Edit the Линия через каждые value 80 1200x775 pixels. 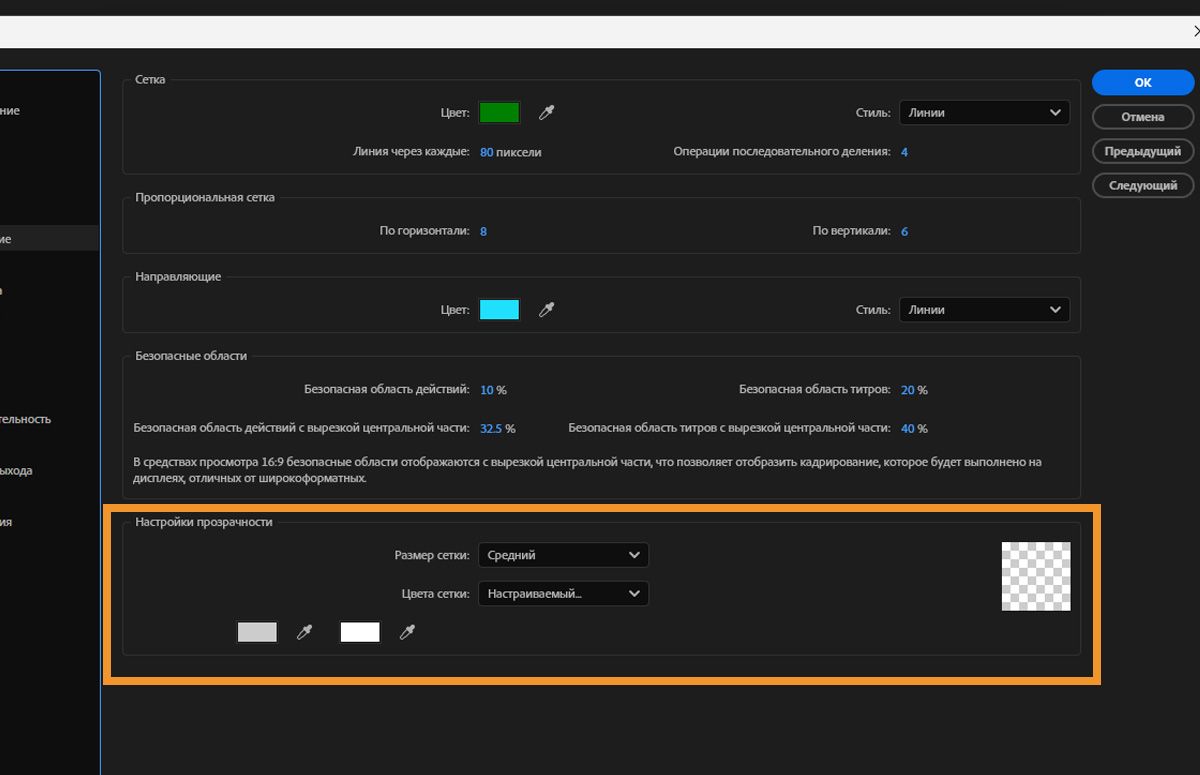coord(487,153)
